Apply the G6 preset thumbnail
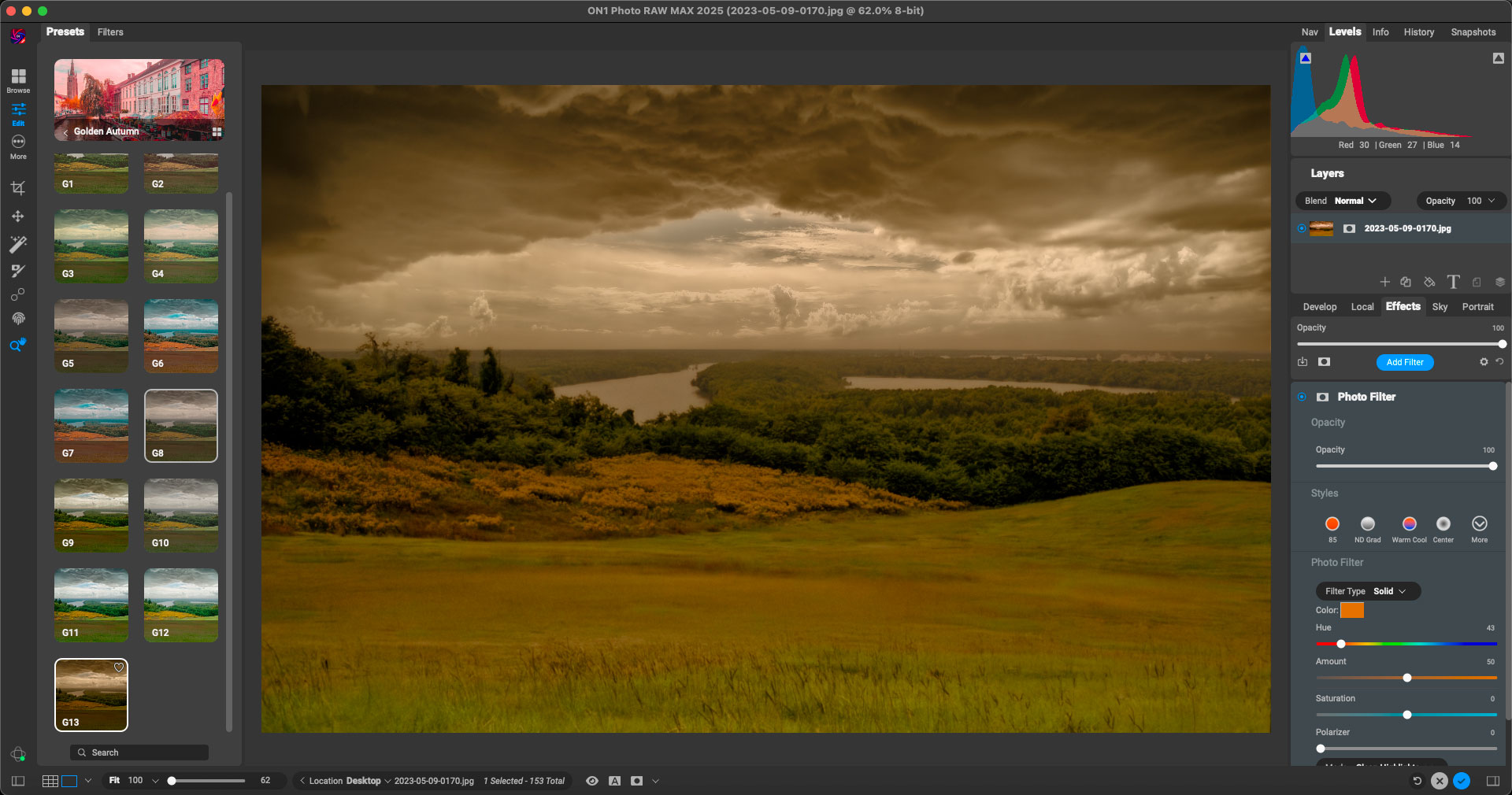This screenshot has width=1512, height=795. coord(180,335)
